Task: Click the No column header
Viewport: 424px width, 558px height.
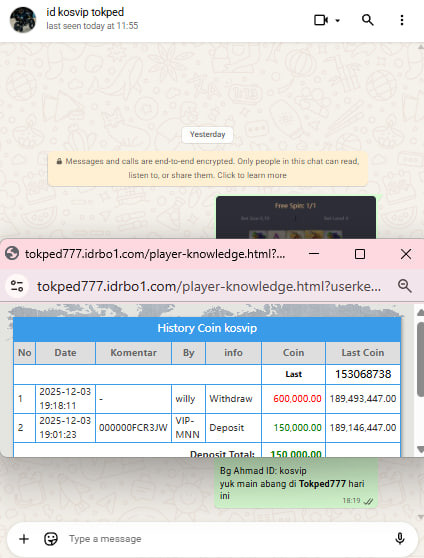Action: point(25,353)
